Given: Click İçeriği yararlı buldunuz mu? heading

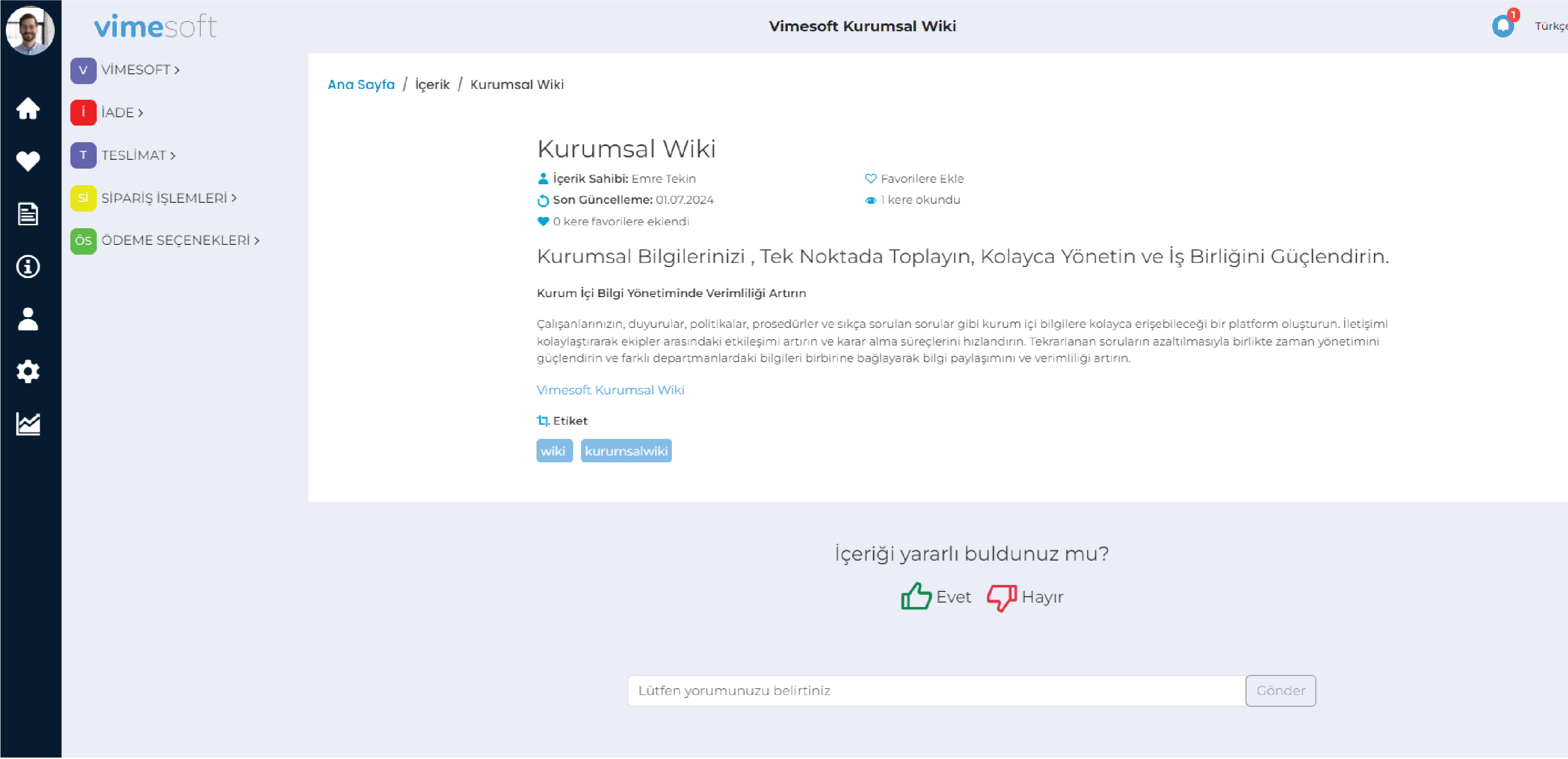Looking at the screenshot, I should coord(971,554).
